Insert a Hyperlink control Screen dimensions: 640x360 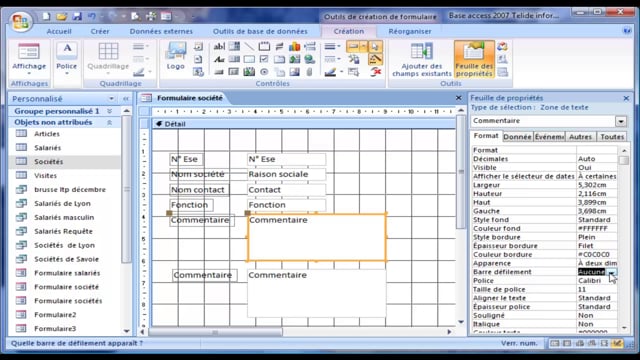(310, 60)
